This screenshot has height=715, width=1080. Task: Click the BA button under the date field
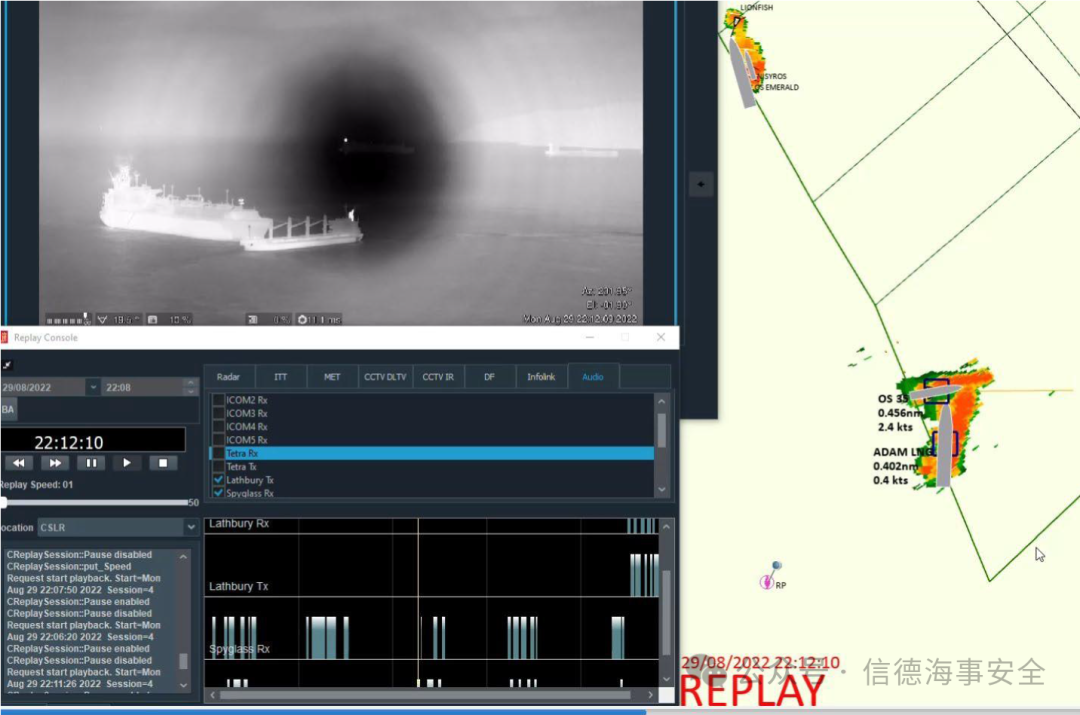[x=8, y=409]
